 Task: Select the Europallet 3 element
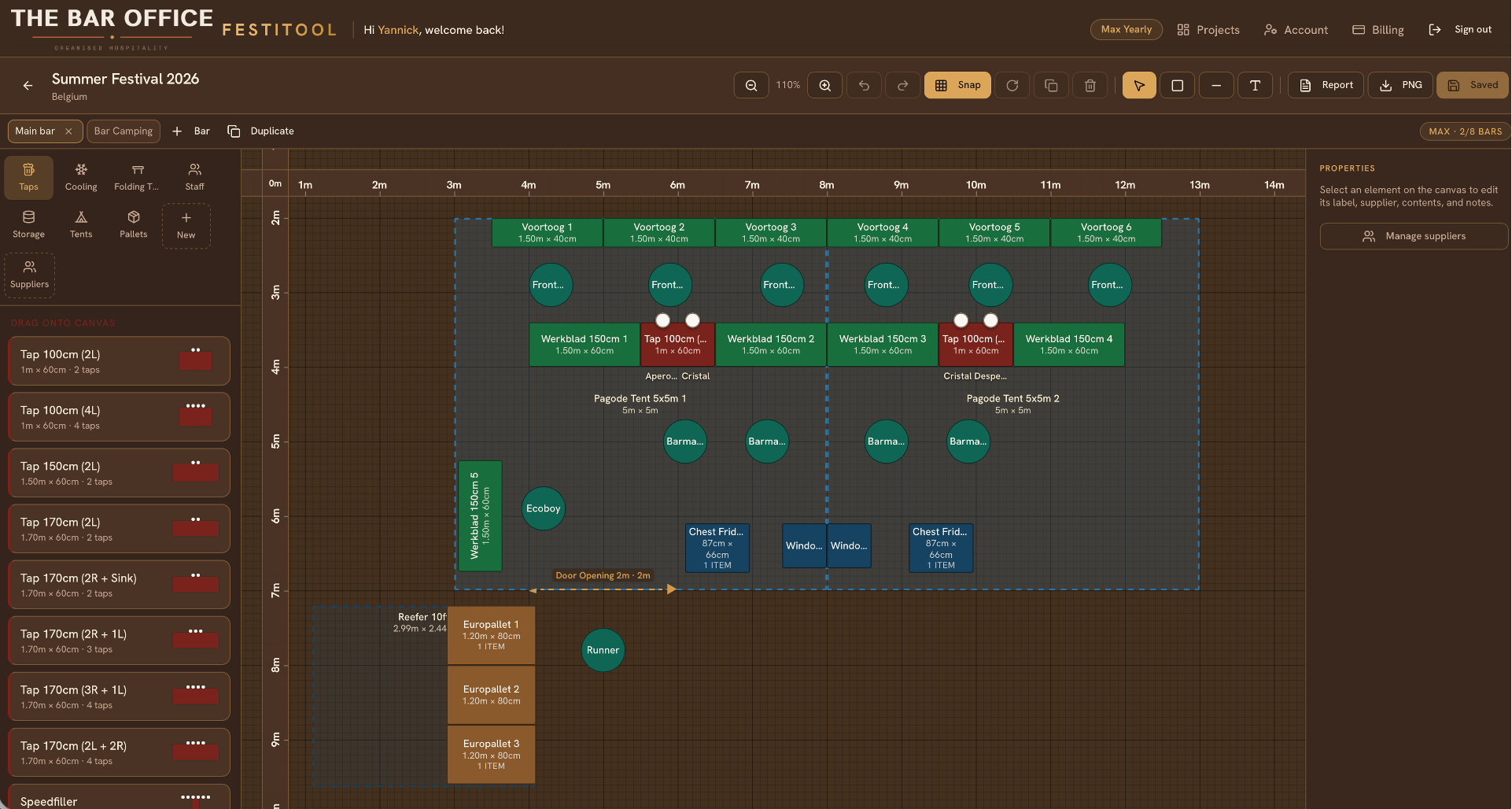(491, 754)
